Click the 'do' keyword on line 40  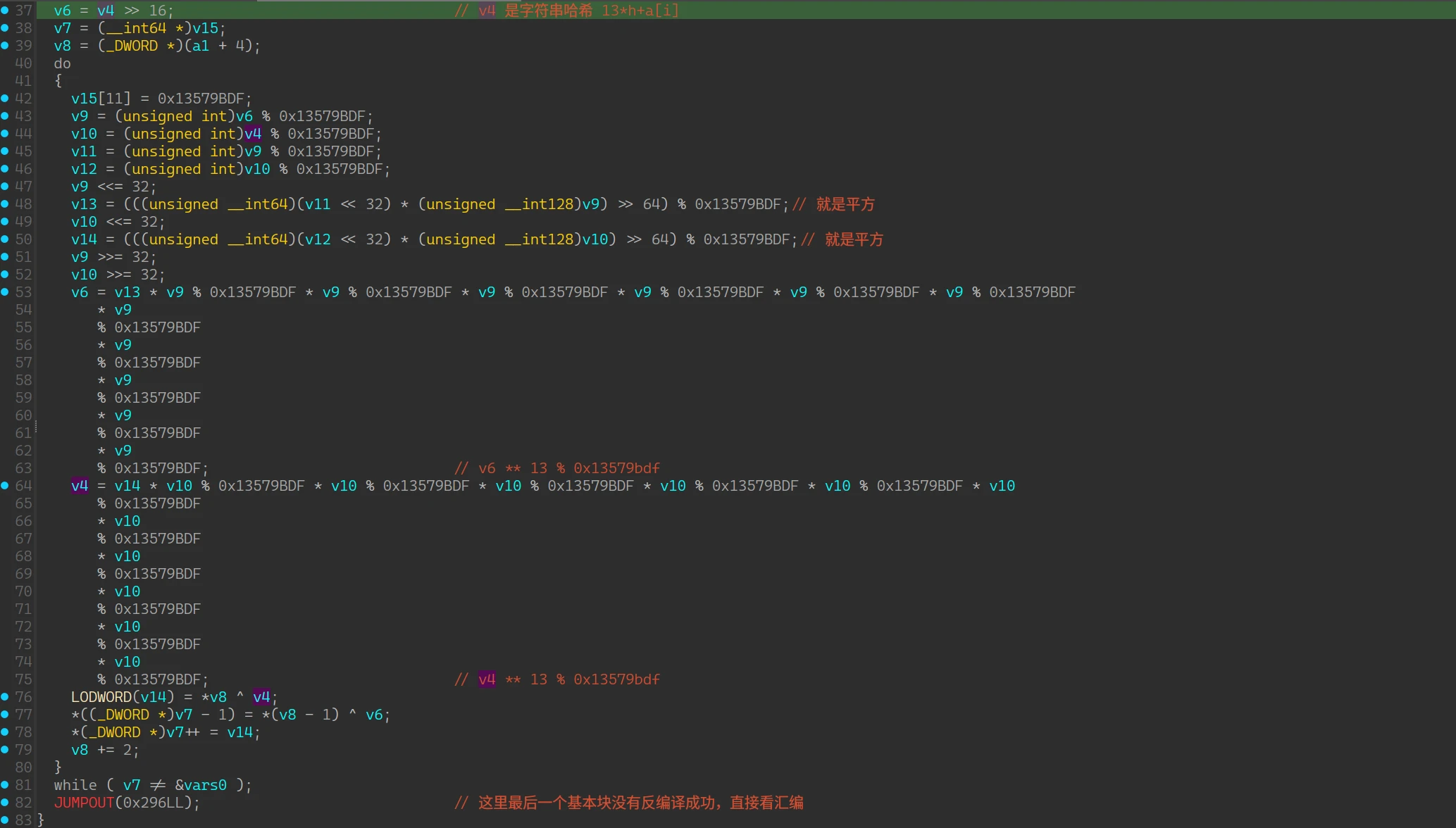click(62, 63)
